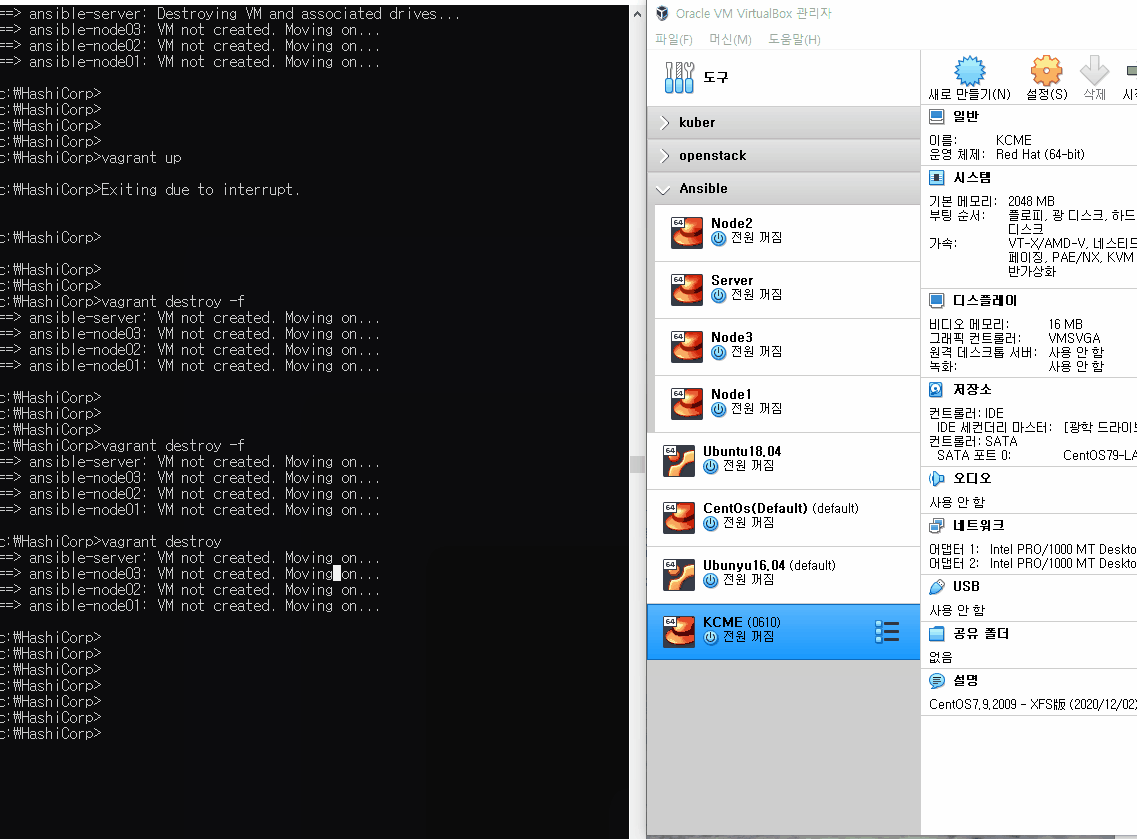Click the '2048 MB' base memory value
The image size is (1137, 839).
[1031, 202]
